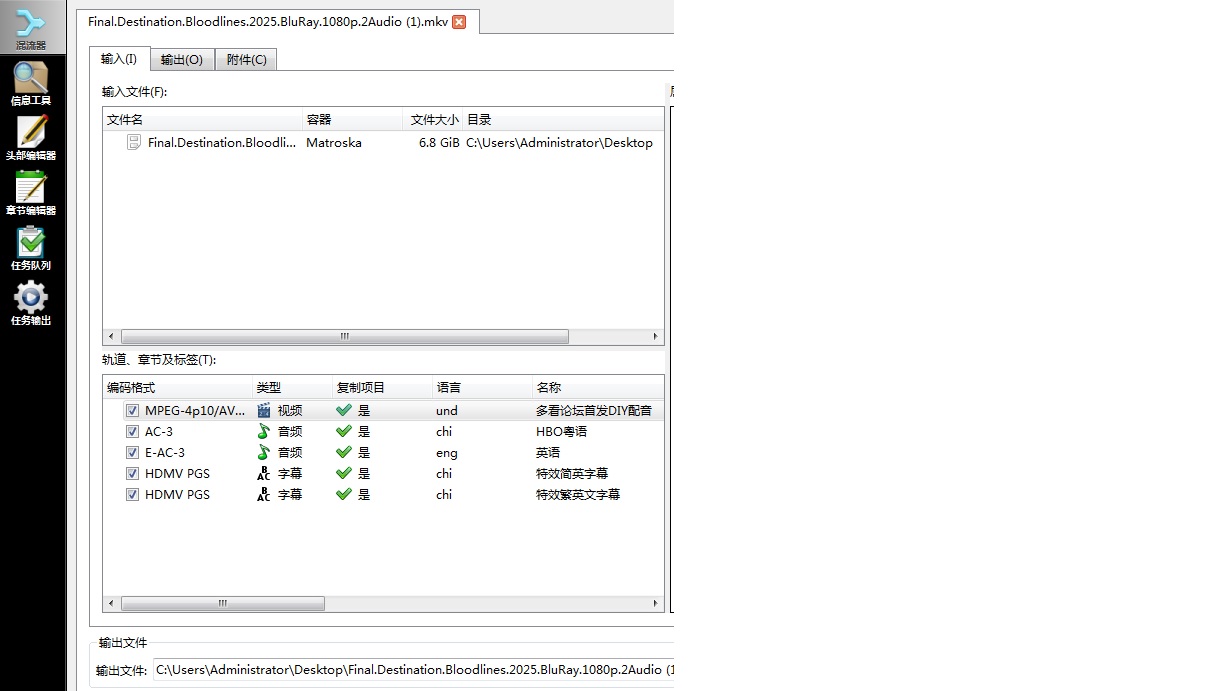Toggle the AC-3 audio track checkbox

(x=132, y=432)
